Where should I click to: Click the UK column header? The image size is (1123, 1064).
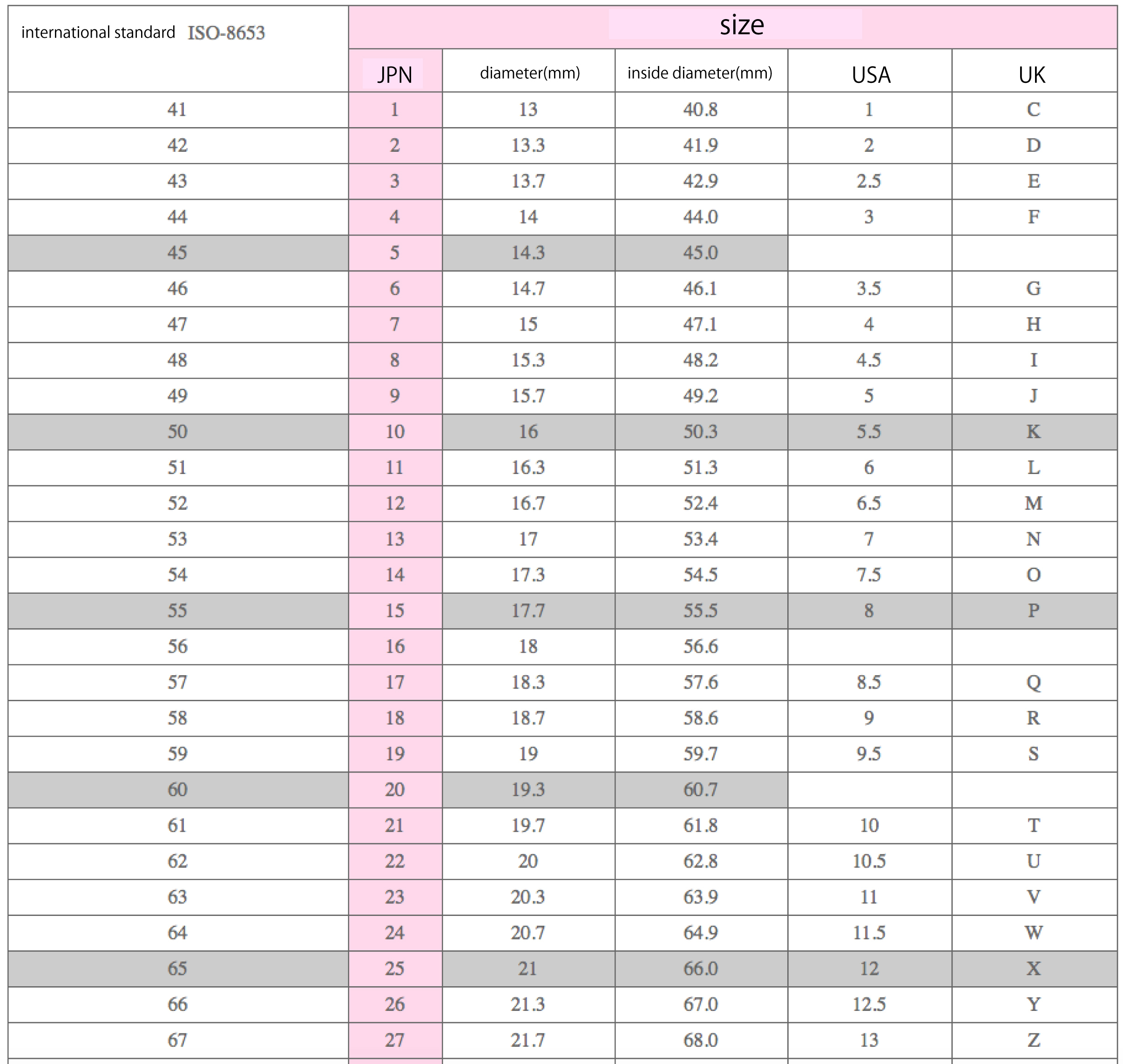click(x=1032, y=75)
